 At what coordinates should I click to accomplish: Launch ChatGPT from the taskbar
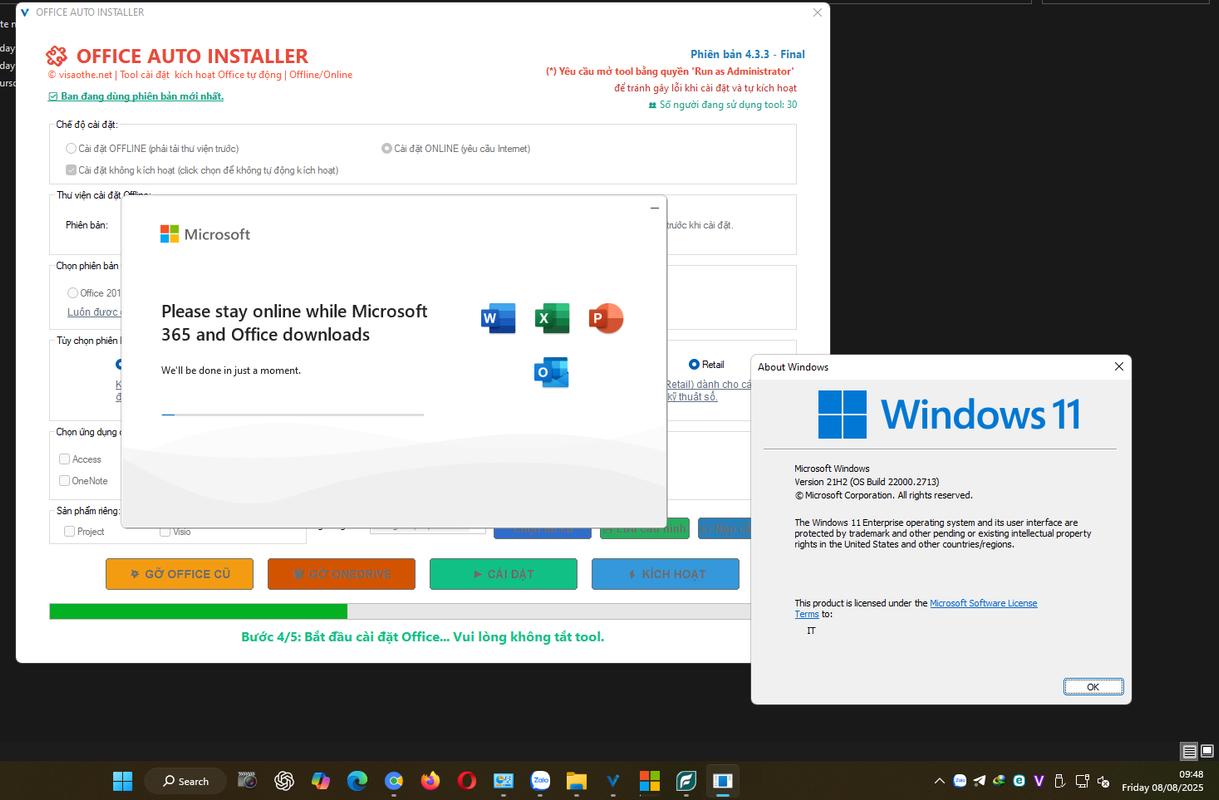[x=284, y=781]
